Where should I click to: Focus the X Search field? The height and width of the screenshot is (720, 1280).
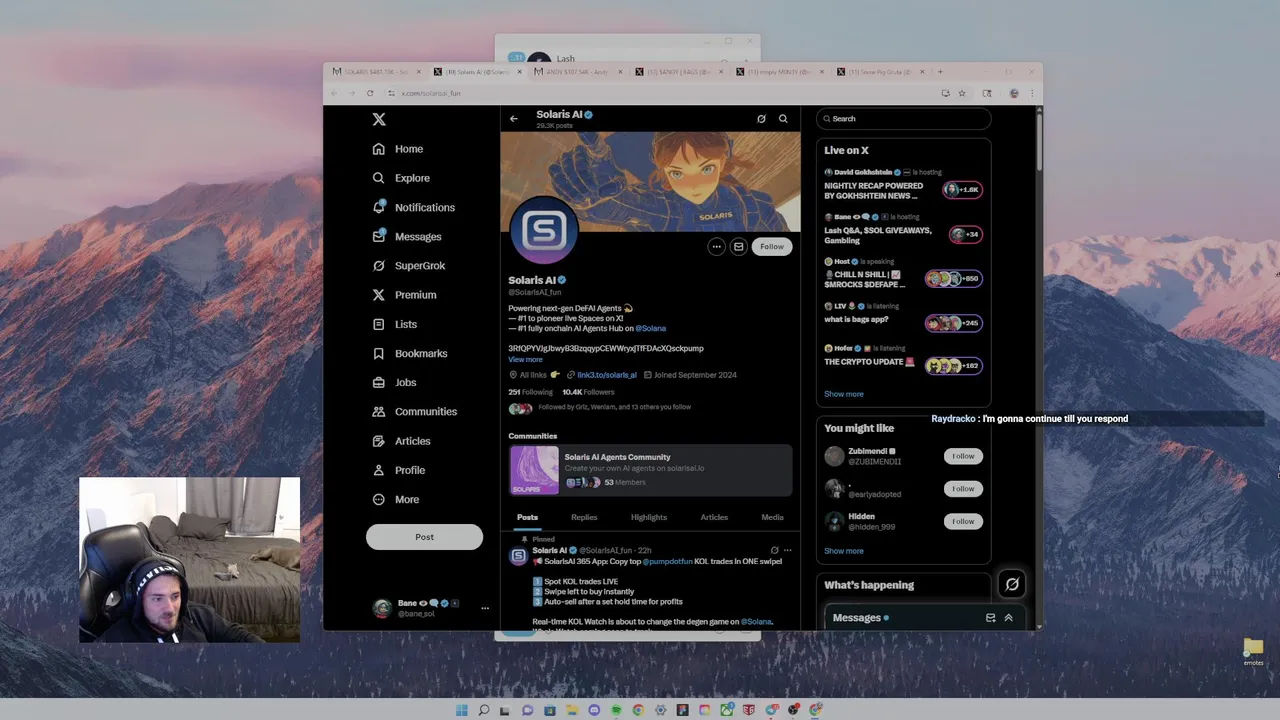pyautogui.click(x=903, y=119)
